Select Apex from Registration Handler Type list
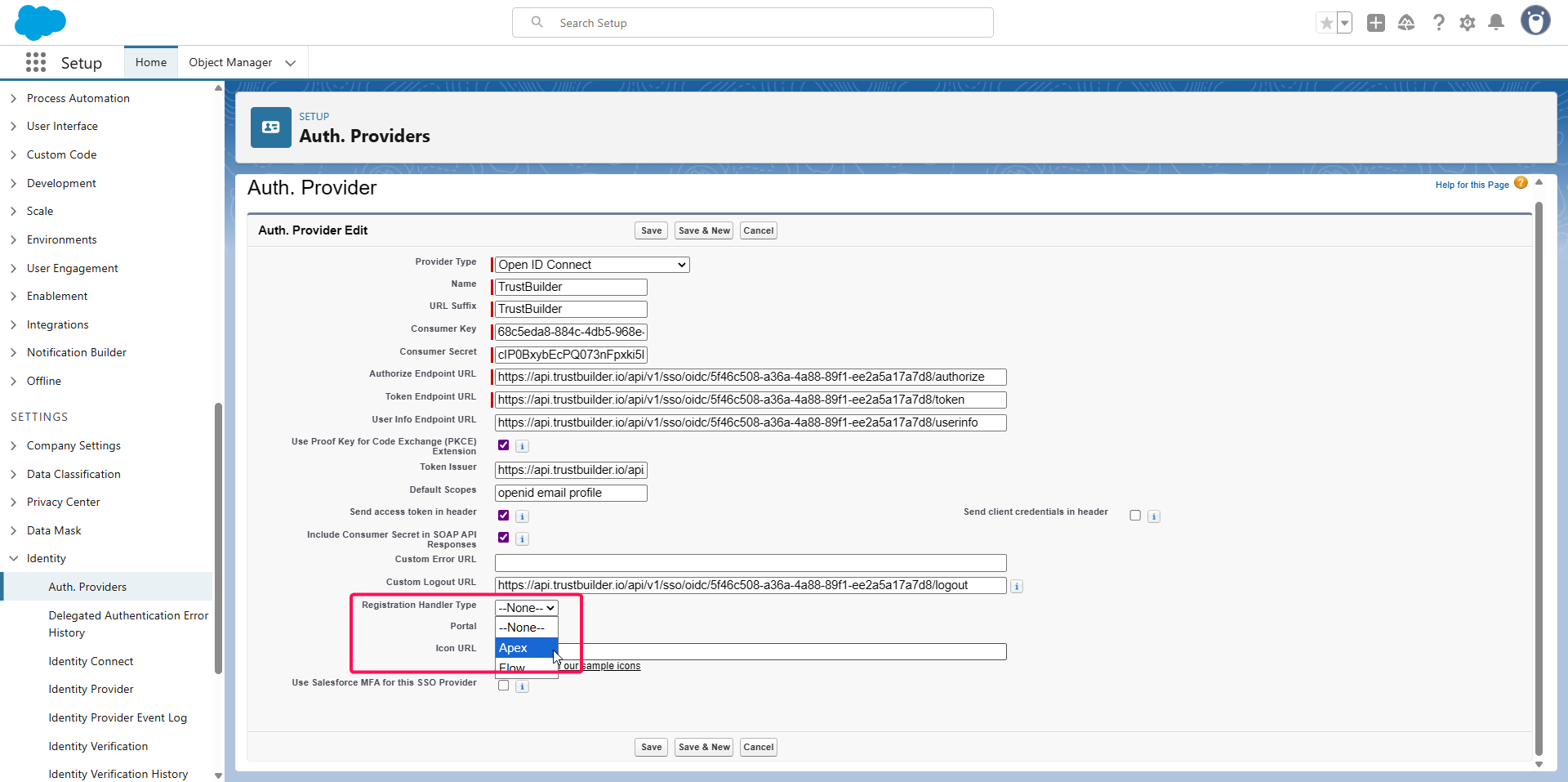Viewport: 1568px width, 782px height. coord(526,648)
